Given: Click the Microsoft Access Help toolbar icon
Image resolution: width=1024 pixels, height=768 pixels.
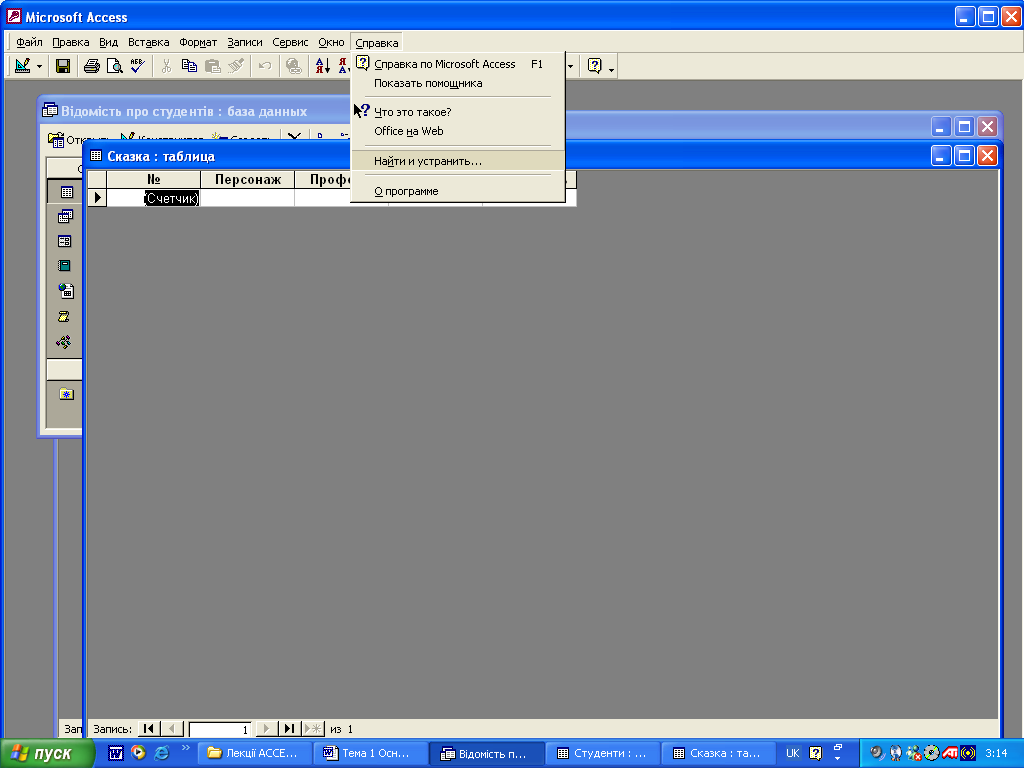Looking at the screenshot, I should click(594, 66).
